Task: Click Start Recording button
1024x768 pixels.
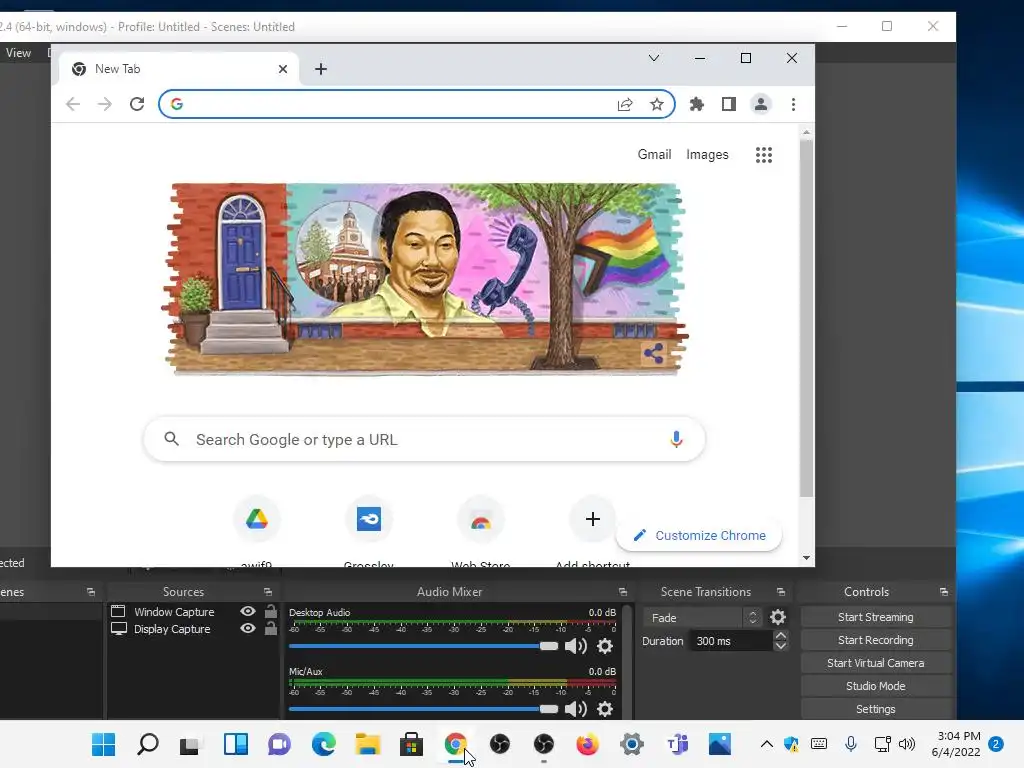Action: click(x=876, y=640)
